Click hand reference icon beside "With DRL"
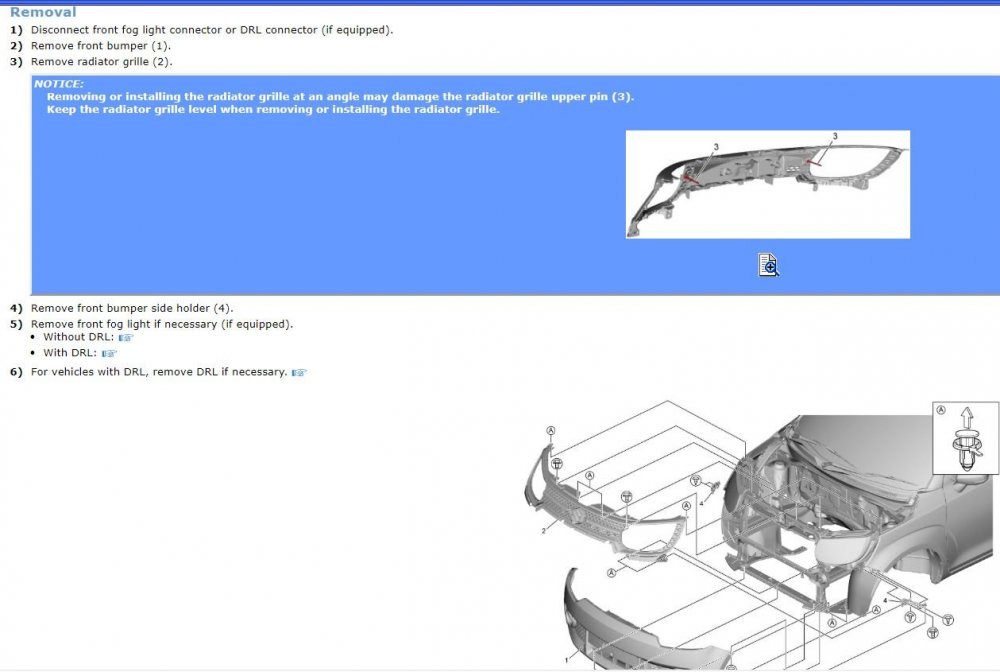The height and width of the screenshot is (672, 1000). pyautogui.click(x=110, y=352)
